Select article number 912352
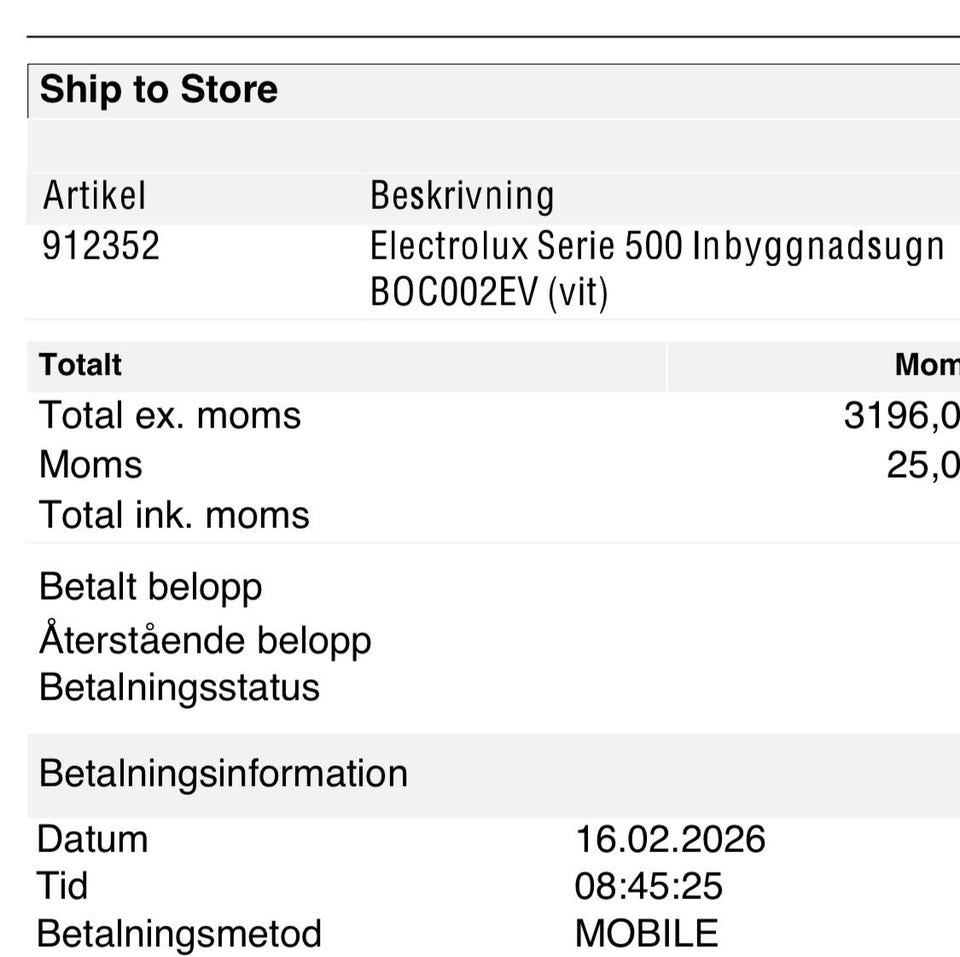 (x=100, y=246)
